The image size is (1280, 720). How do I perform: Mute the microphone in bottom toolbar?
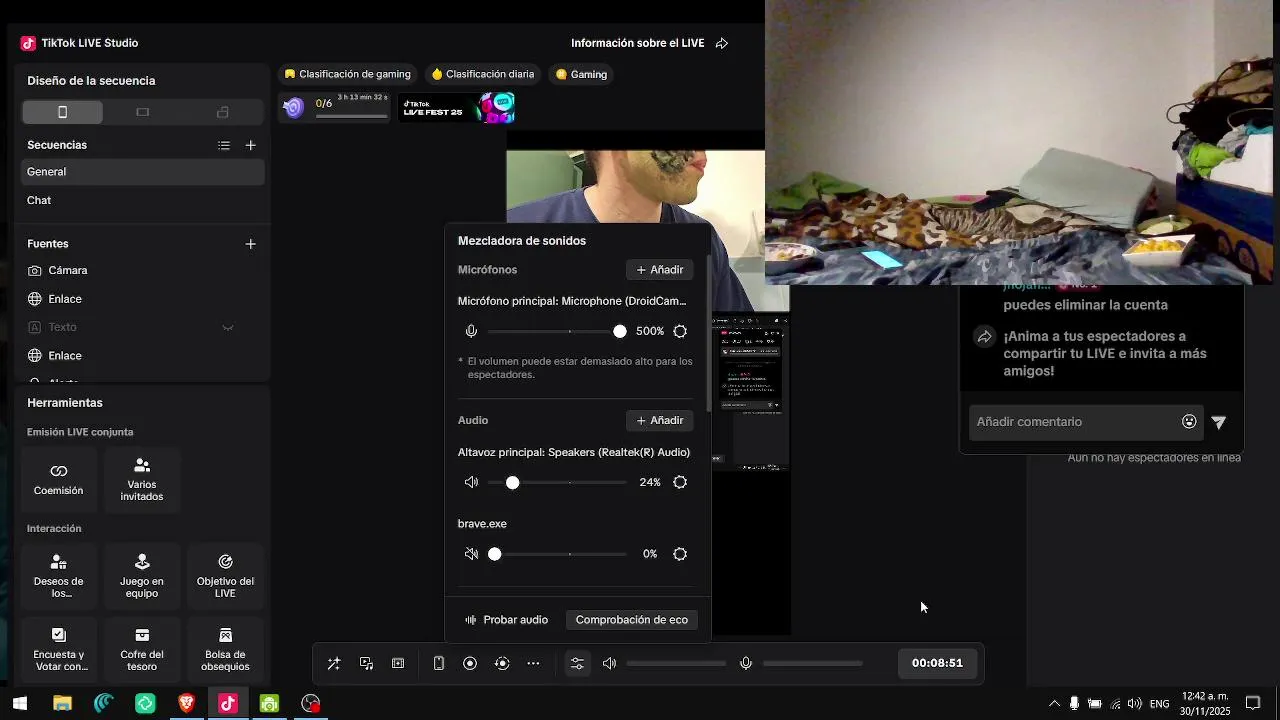coord(746,663)
